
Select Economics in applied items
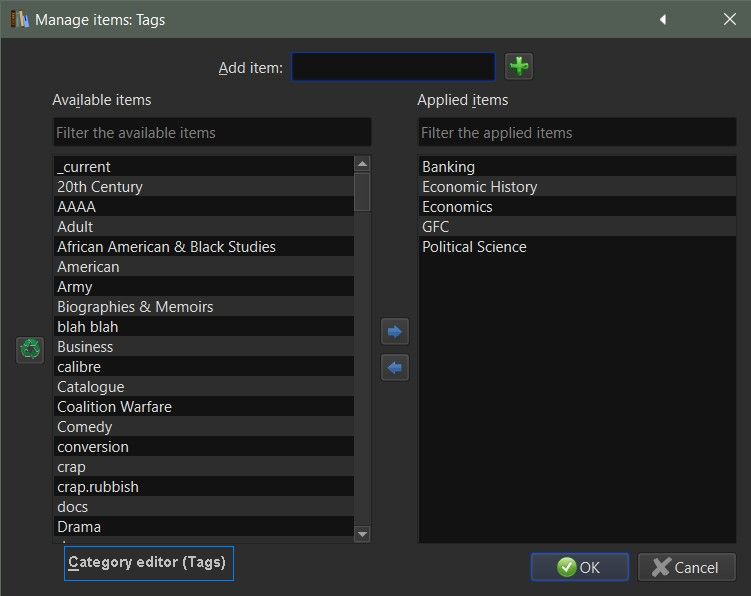[x=577, y=206]
